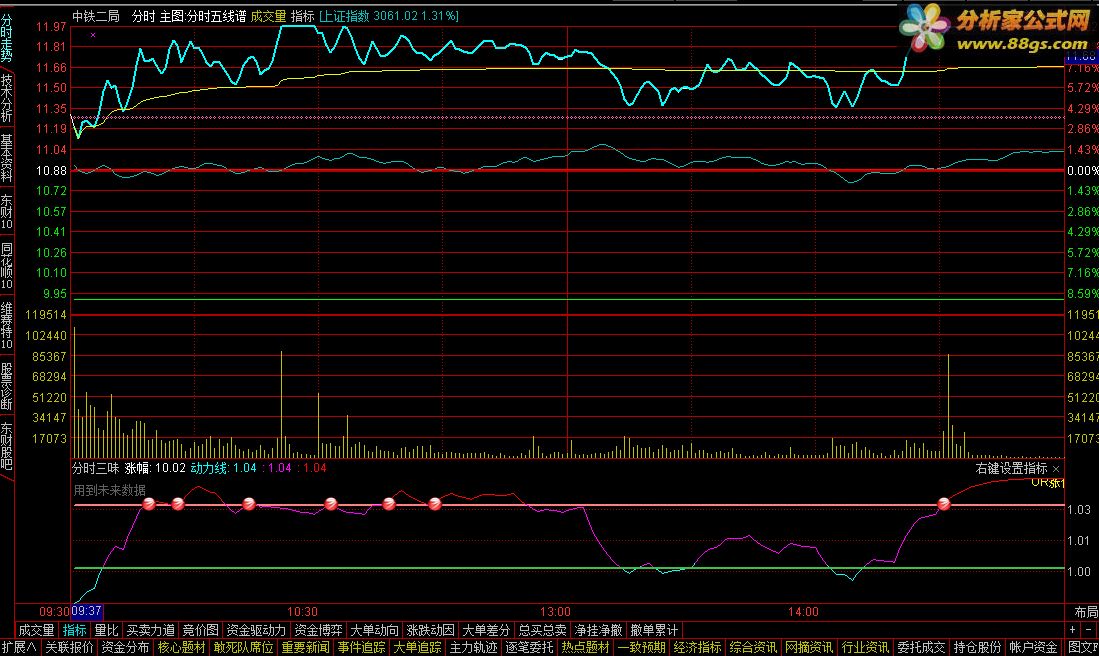Show the 帐户资金 panel tab
1099x656 pixels.
coord(1035,648)
